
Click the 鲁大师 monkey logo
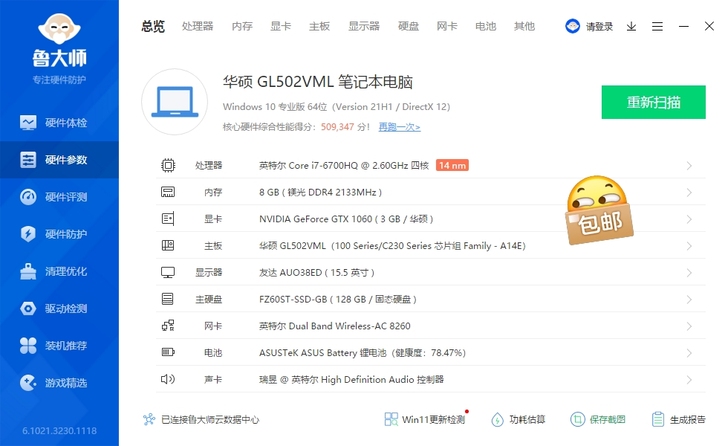tap(59, 29)
